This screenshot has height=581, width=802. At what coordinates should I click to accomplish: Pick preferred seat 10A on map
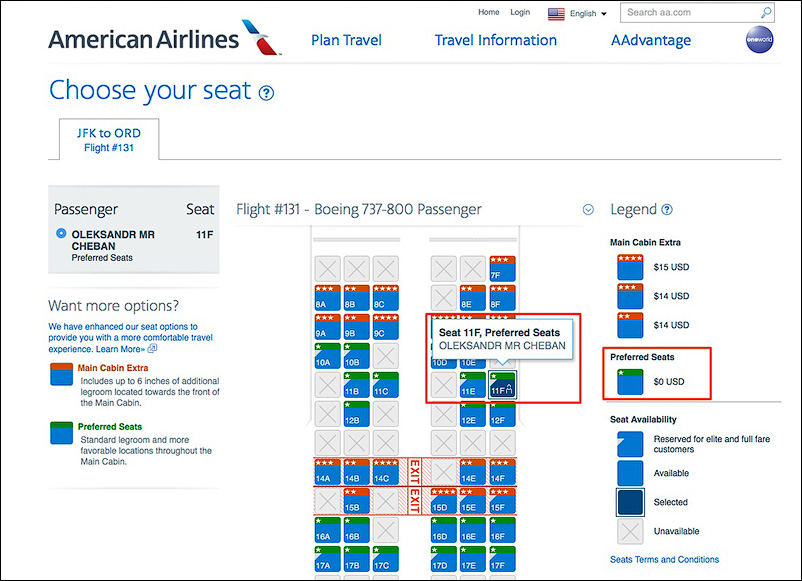(x=327, y=356)
